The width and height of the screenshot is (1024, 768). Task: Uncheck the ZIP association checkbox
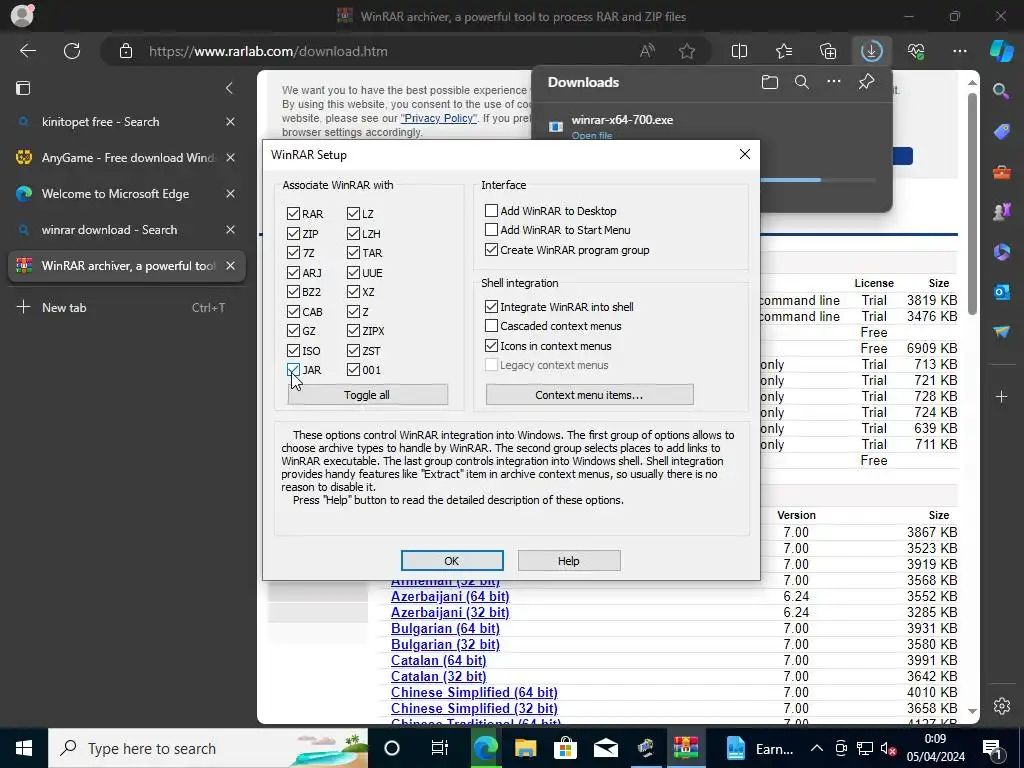(293, 233)
